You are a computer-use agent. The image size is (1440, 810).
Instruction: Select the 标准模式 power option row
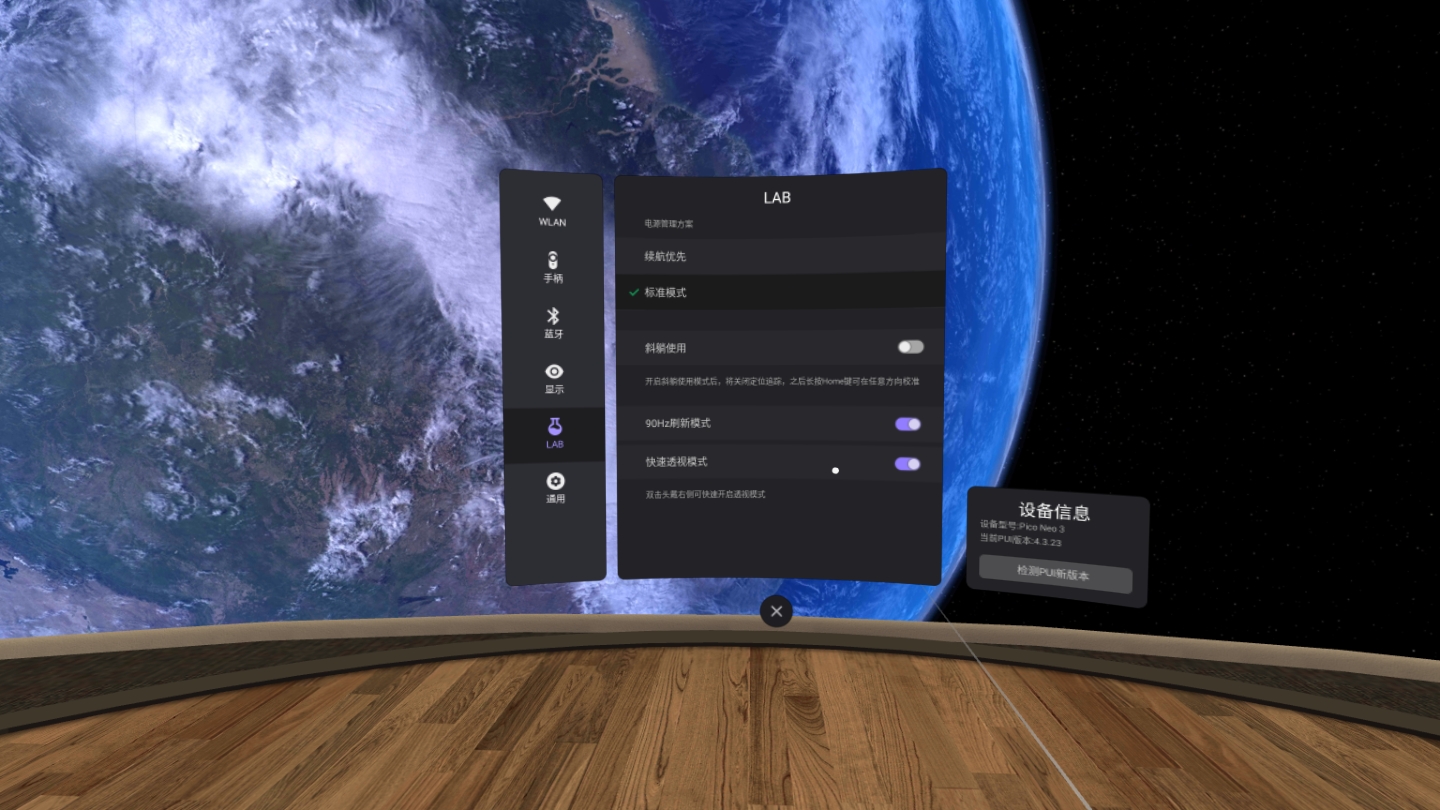(780, 292)
